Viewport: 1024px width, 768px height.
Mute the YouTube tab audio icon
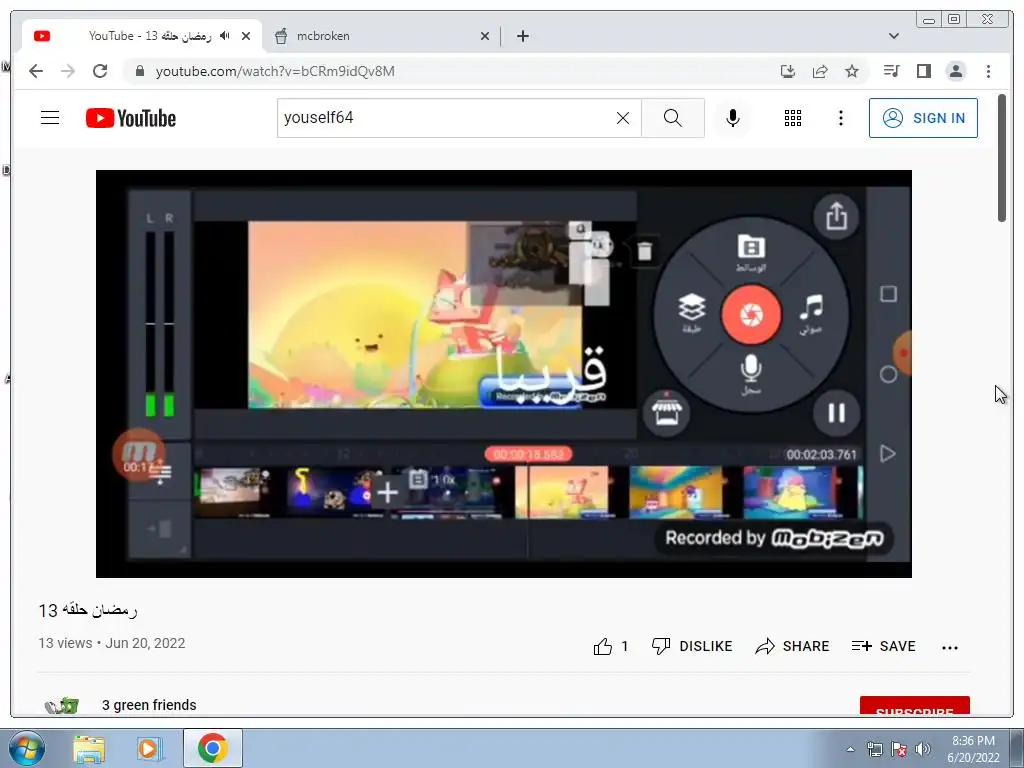pos(225,36)
